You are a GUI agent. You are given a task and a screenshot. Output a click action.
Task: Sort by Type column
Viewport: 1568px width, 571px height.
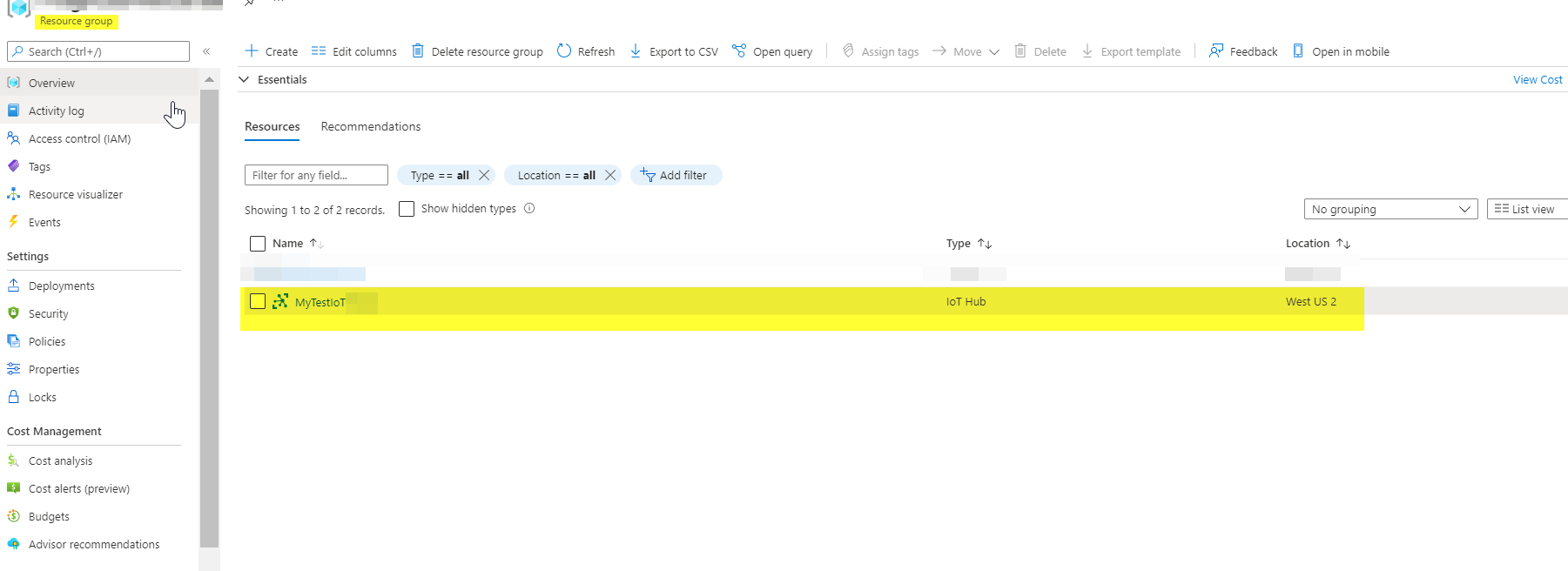tap(969, 244)
